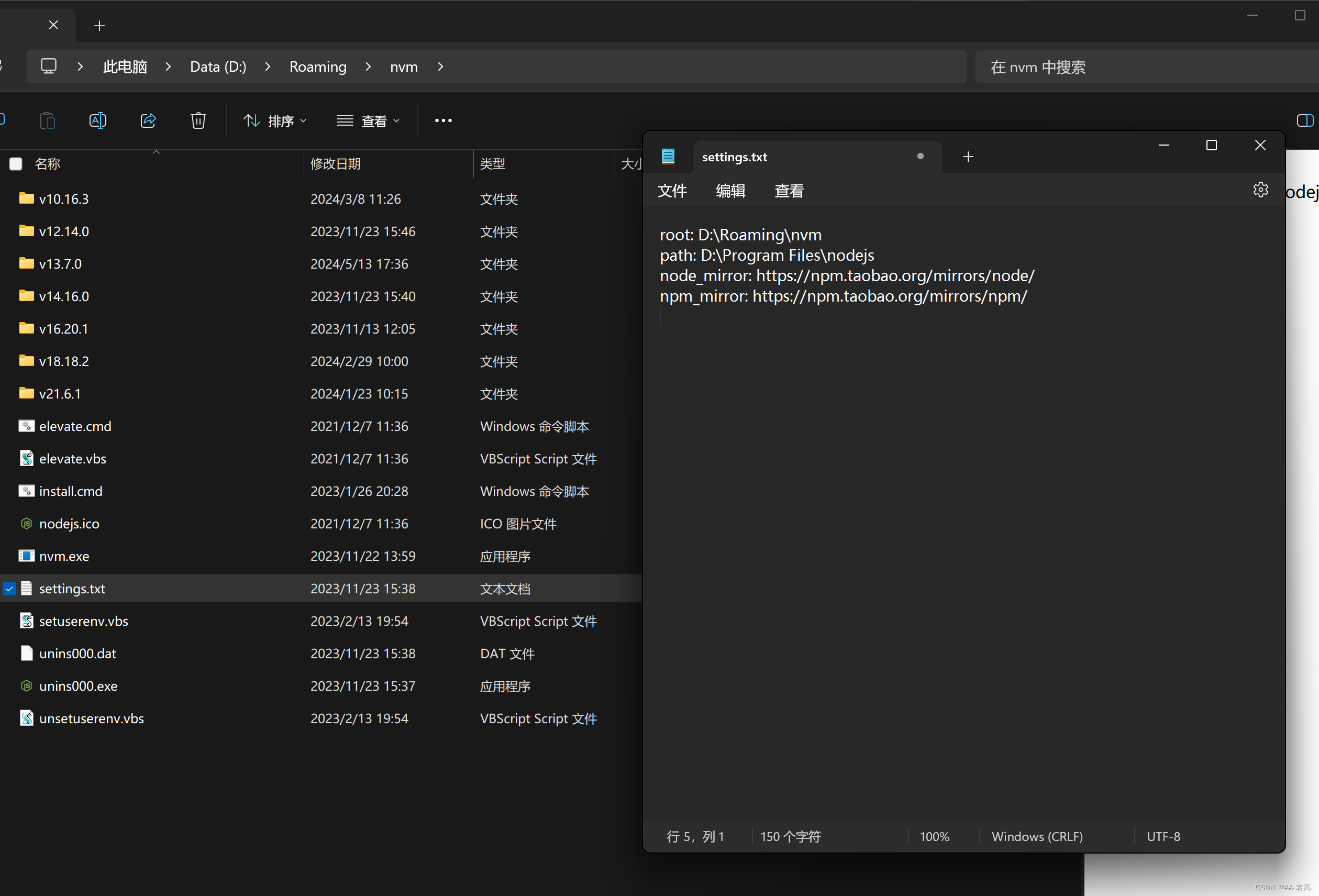Screen dimensions: 1319x896
Task: Open the See more ellipsis in Explorer toolbar
Action: [x=442, y=120]
